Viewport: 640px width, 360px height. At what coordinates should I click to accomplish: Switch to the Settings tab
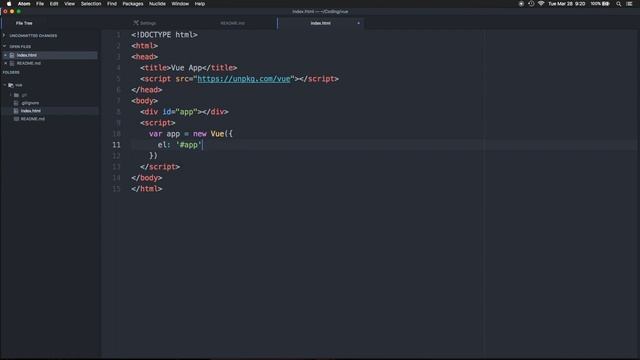click(145, 23)
